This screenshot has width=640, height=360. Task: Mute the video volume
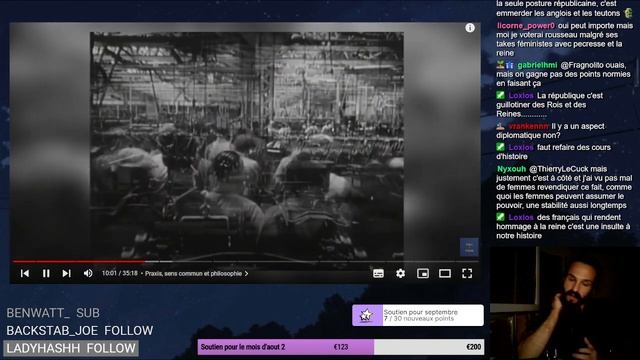pos(88,273)
